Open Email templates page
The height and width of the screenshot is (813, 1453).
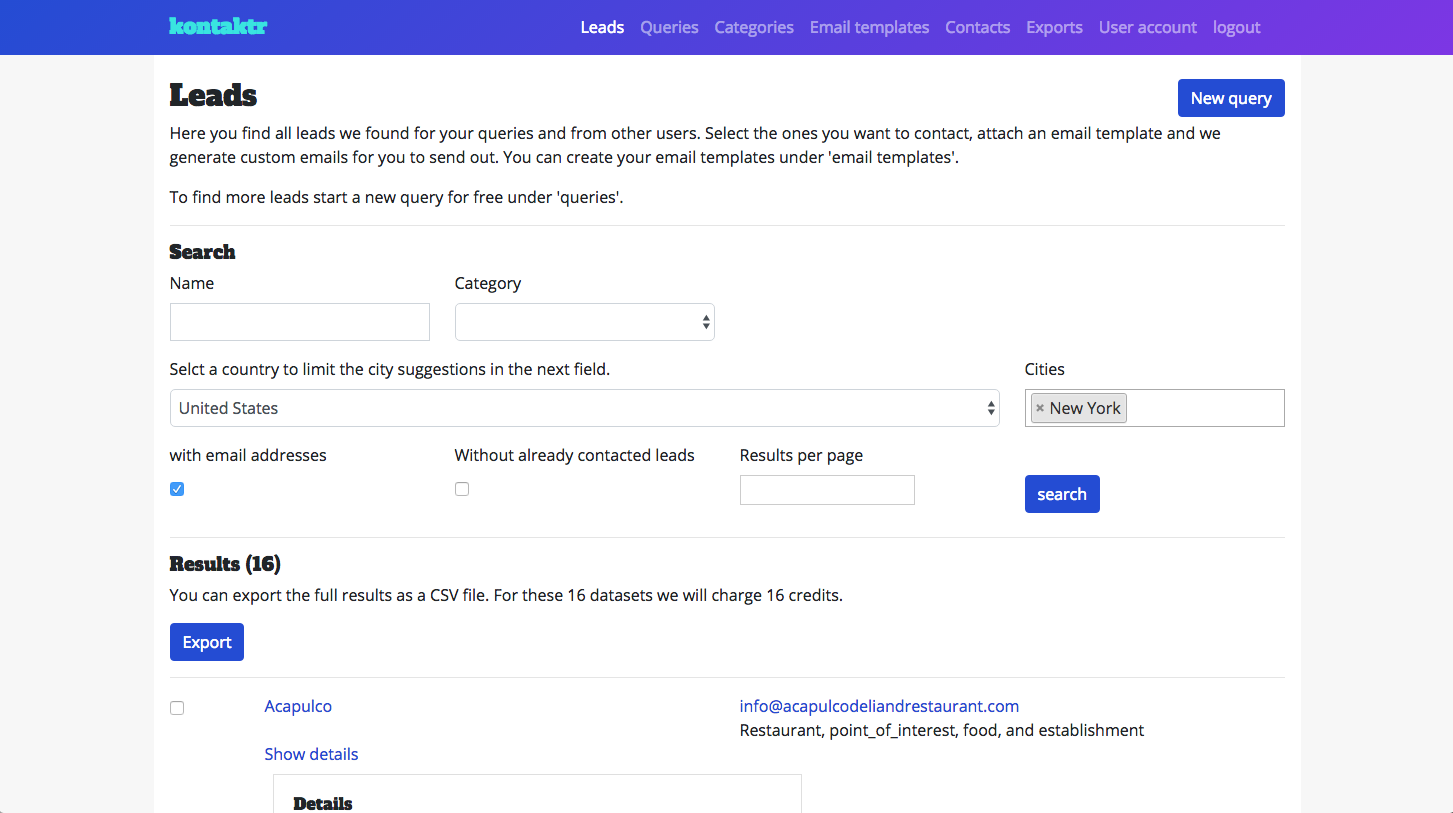coord(869,27)
